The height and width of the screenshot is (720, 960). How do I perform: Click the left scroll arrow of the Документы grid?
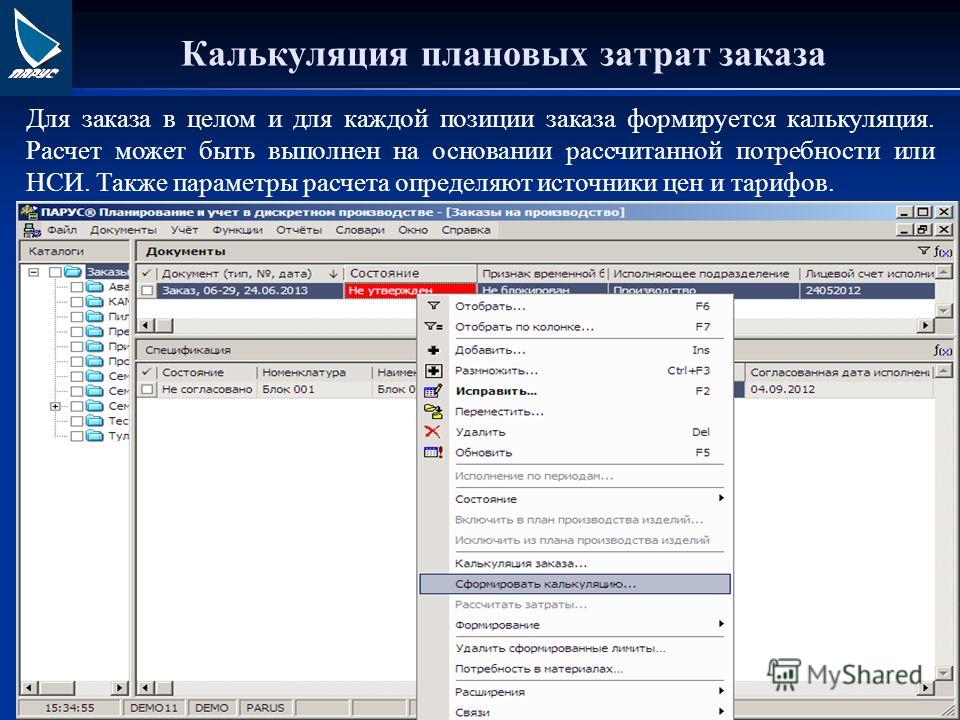tap(145, 326)
